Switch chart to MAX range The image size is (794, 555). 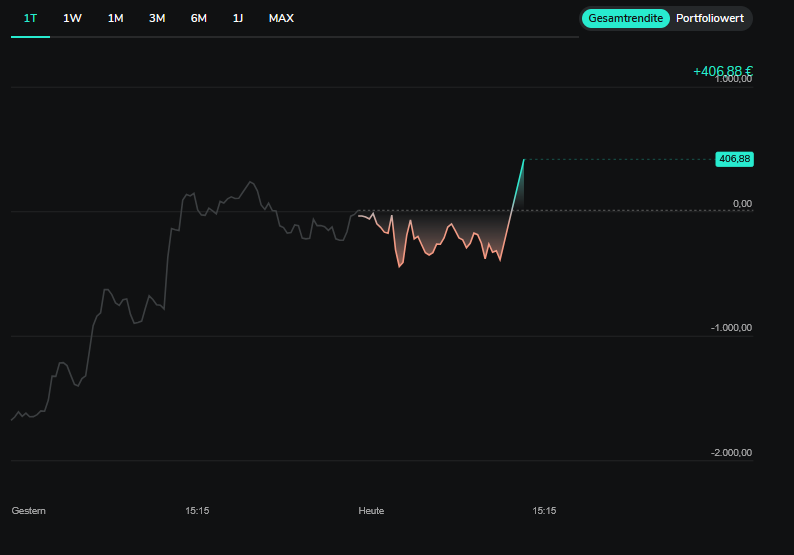pyautogui.click(x=281, y=18)
